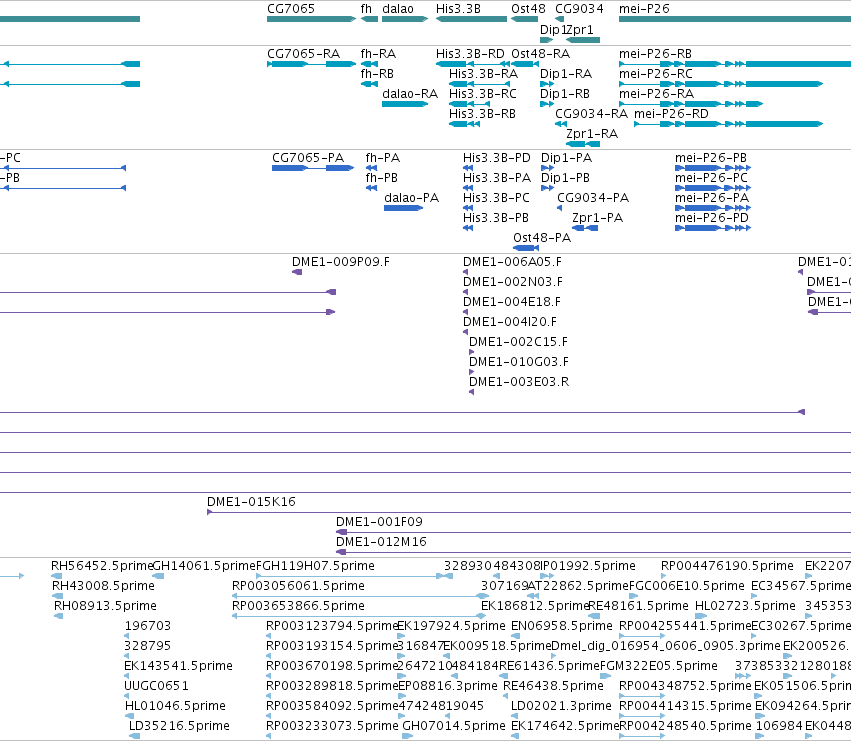
Task: Click the transcript label "fh-RA"
Action: tap(378, 54)
